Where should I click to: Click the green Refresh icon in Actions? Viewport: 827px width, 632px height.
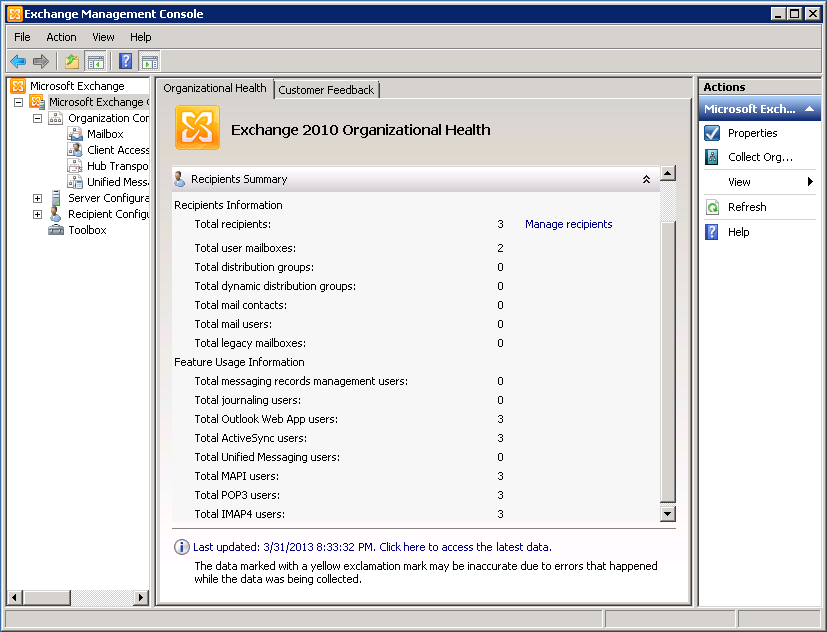pyautogui.click(x=712, y=207)
